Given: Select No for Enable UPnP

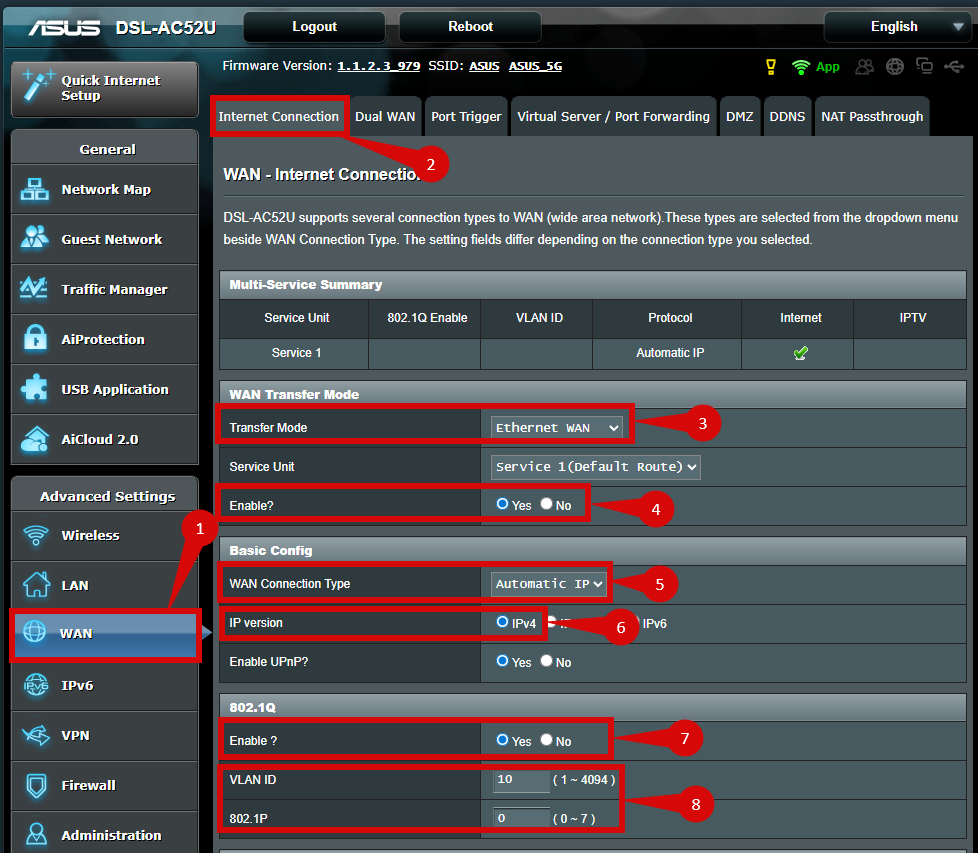Looking at the screenshot, I should coord(547,661).
